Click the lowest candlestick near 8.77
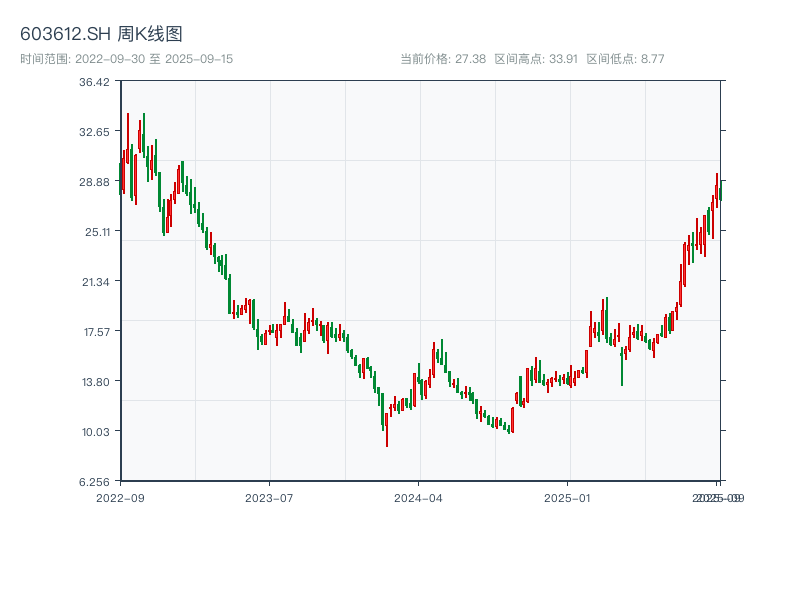This screenshot has width=800, height=600. tap(387, 430)
